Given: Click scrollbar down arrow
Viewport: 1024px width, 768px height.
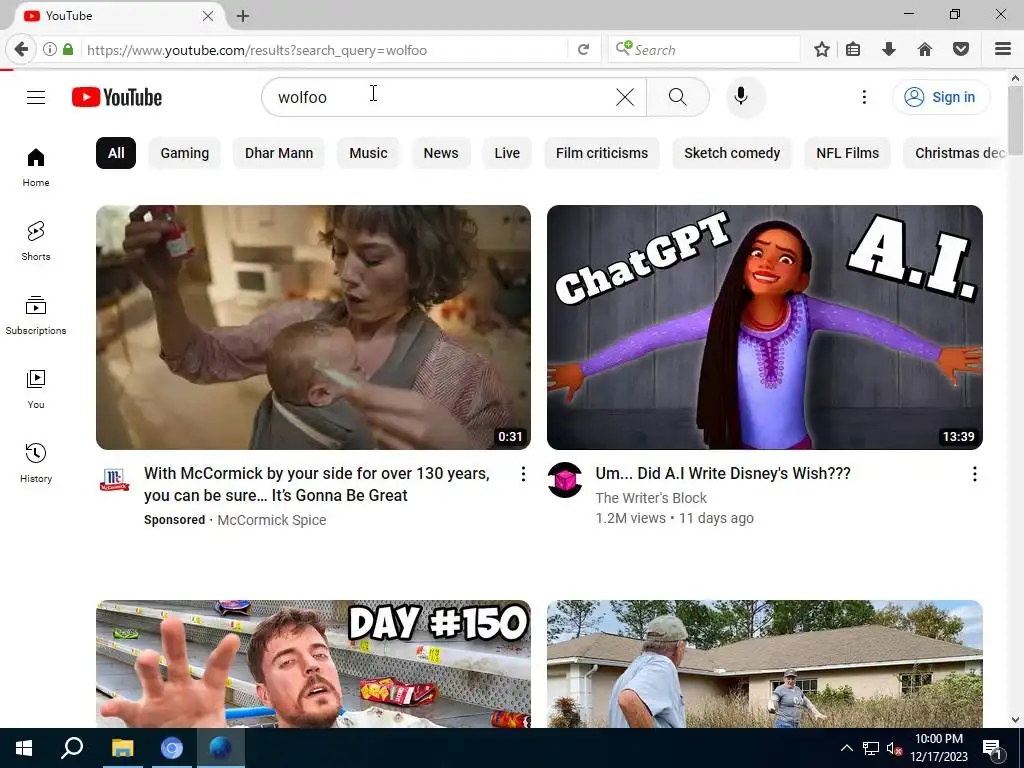Looking at the screenshot, I should click(1016, 720).
